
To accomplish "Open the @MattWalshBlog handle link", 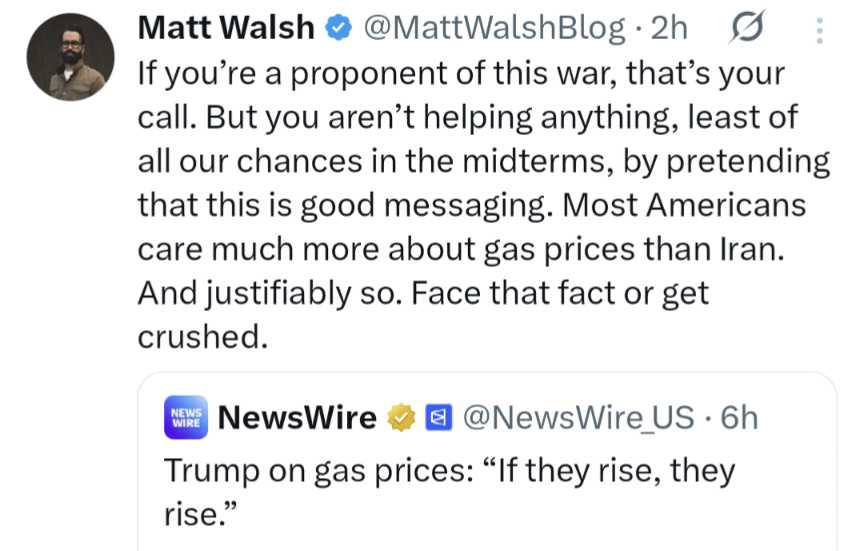I will [x=494, y=28].
